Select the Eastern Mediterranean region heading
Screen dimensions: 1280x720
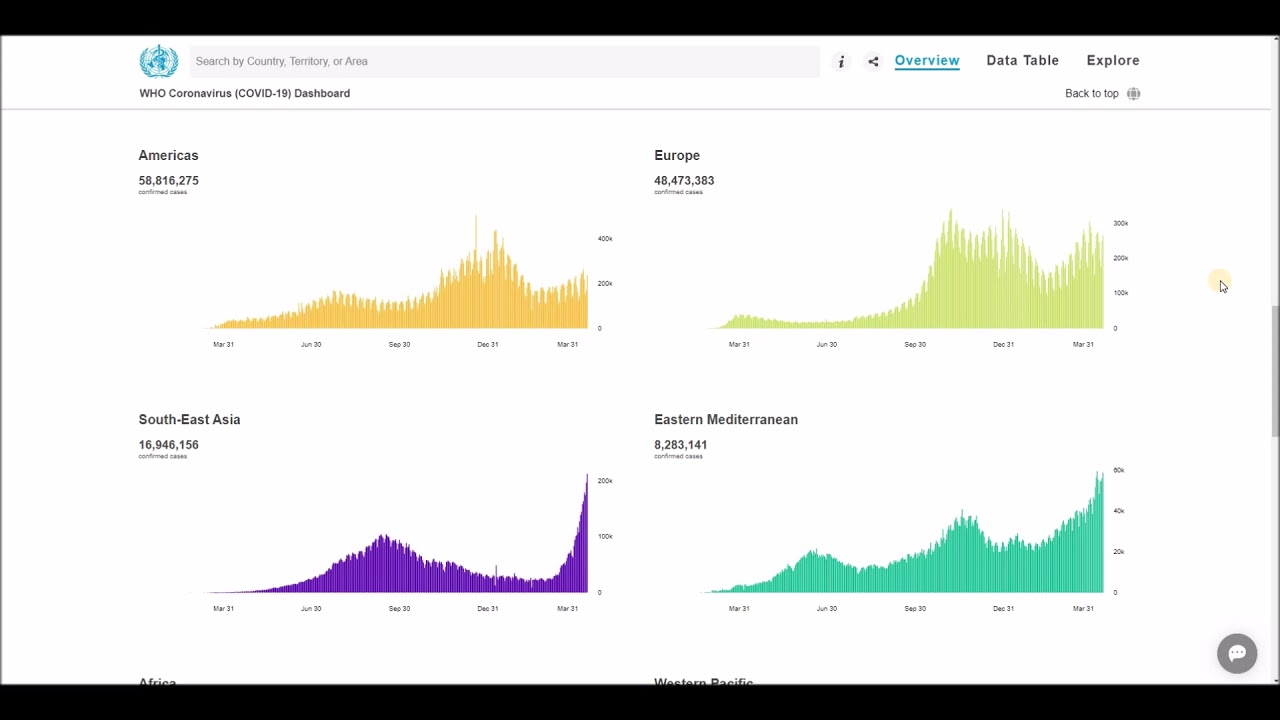click(726, 419)
